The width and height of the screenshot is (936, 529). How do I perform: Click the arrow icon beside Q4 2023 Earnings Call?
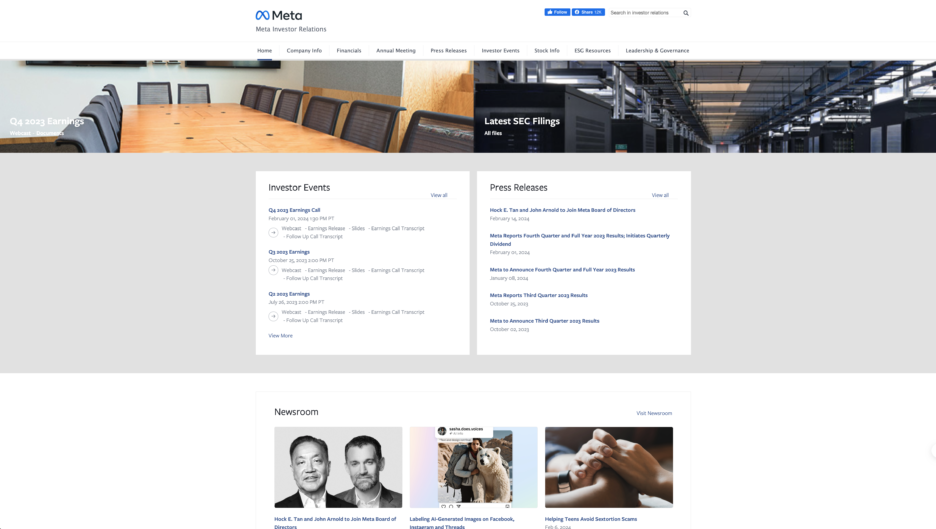pos(273,232)
